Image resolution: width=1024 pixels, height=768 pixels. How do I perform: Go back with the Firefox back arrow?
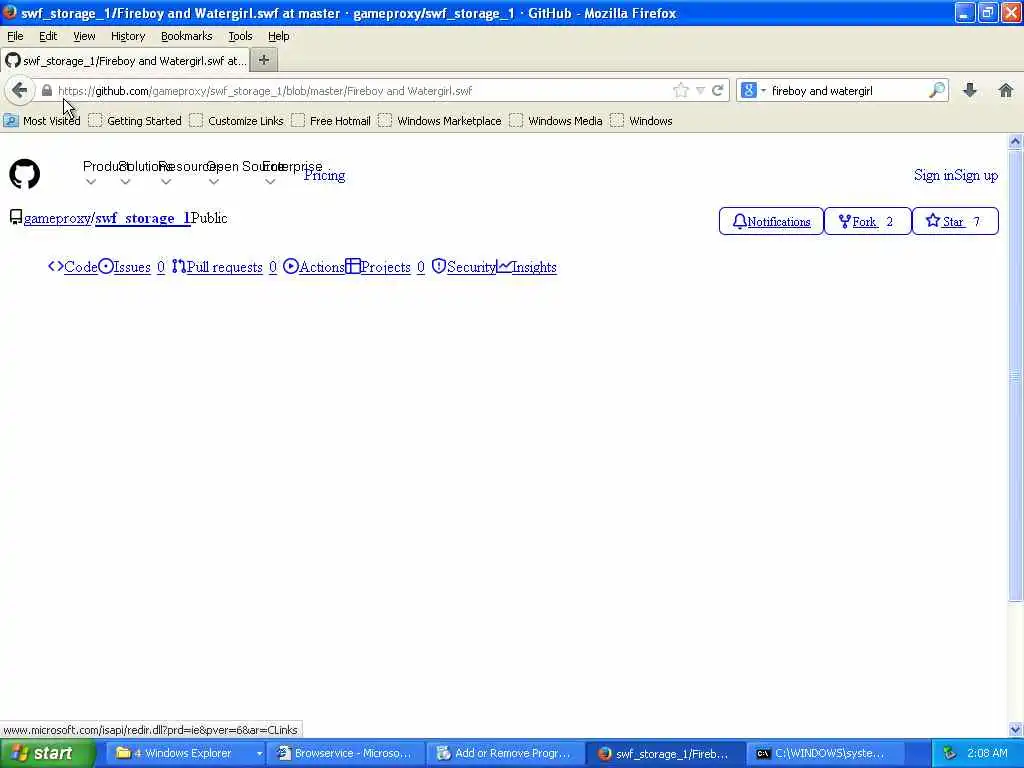[19, 90]
